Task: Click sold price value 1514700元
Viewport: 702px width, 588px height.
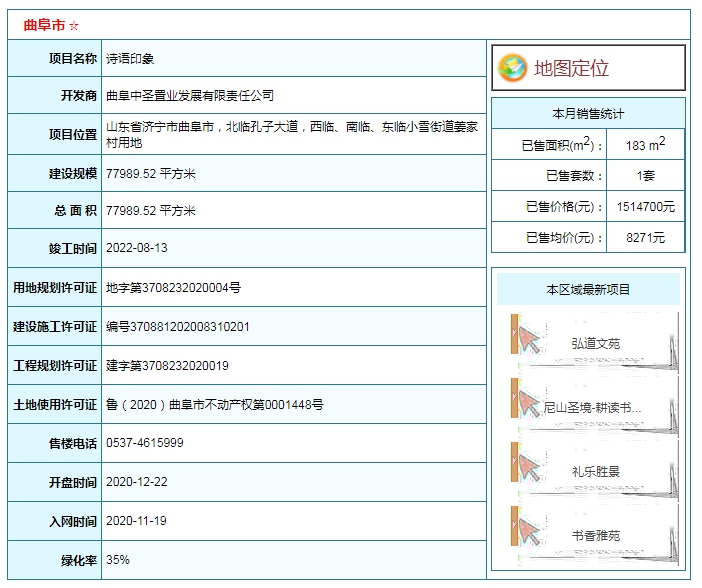Action: (x=646, y=206)
